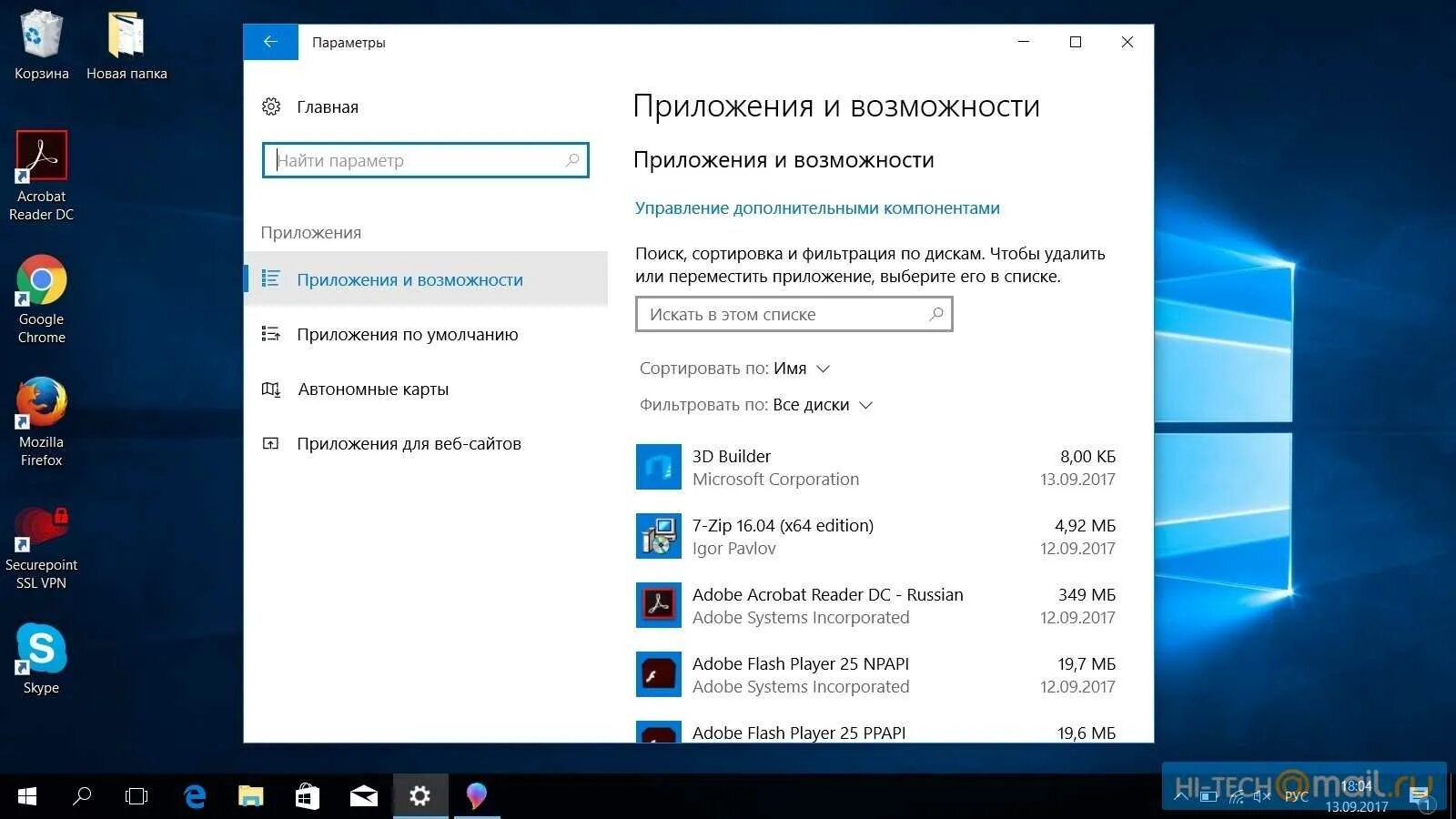1456x819 pixels.
Task: Click the 3D Builder icon in the list
Action: pyautogui.click(x=658, y=467)
